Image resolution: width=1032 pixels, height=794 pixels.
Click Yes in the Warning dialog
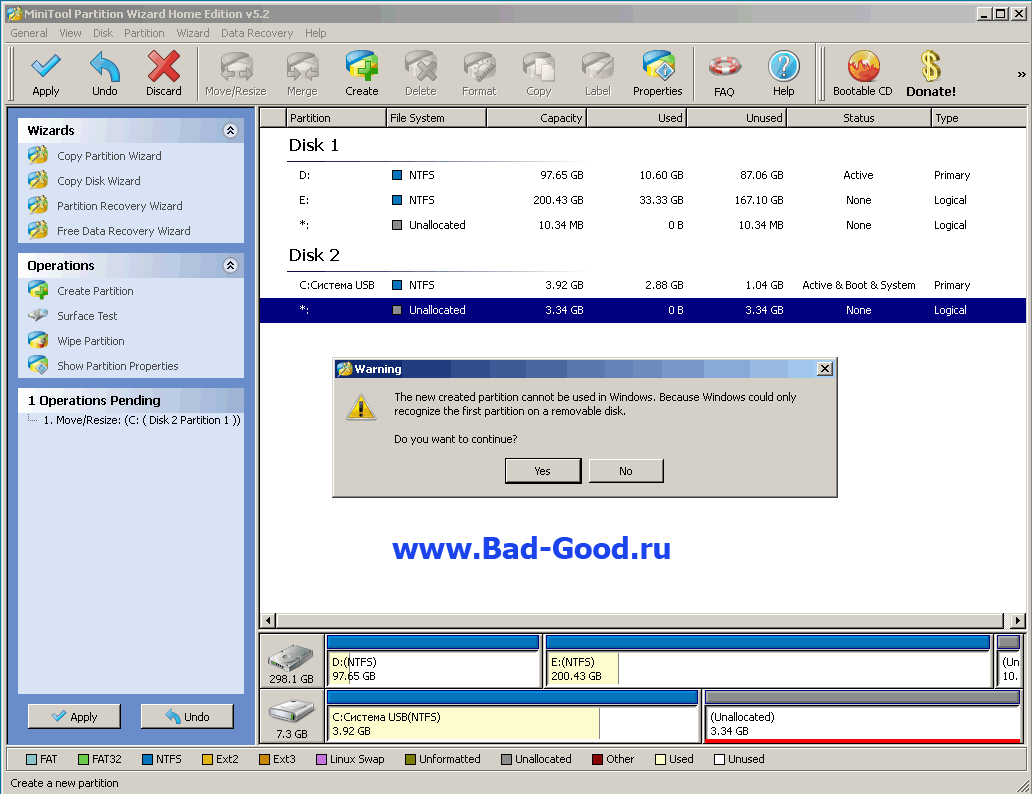(542, 471)
